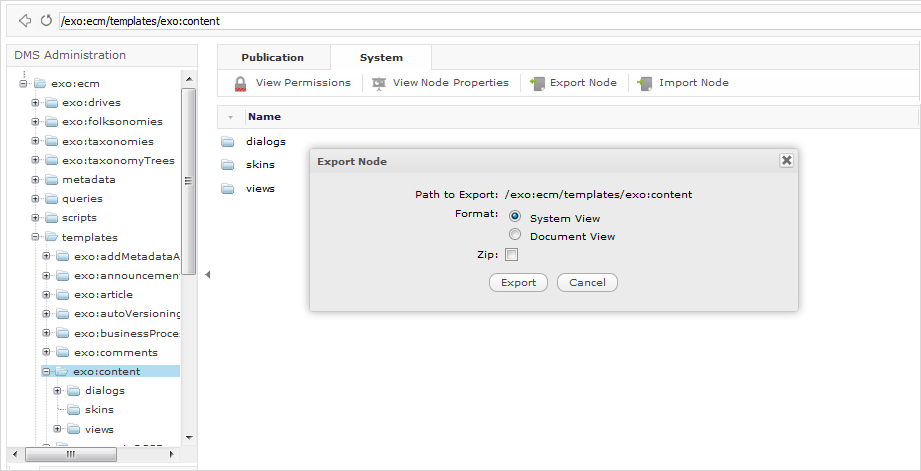
Task: Select exo:businessProces tree item
Action: point(127,334)
